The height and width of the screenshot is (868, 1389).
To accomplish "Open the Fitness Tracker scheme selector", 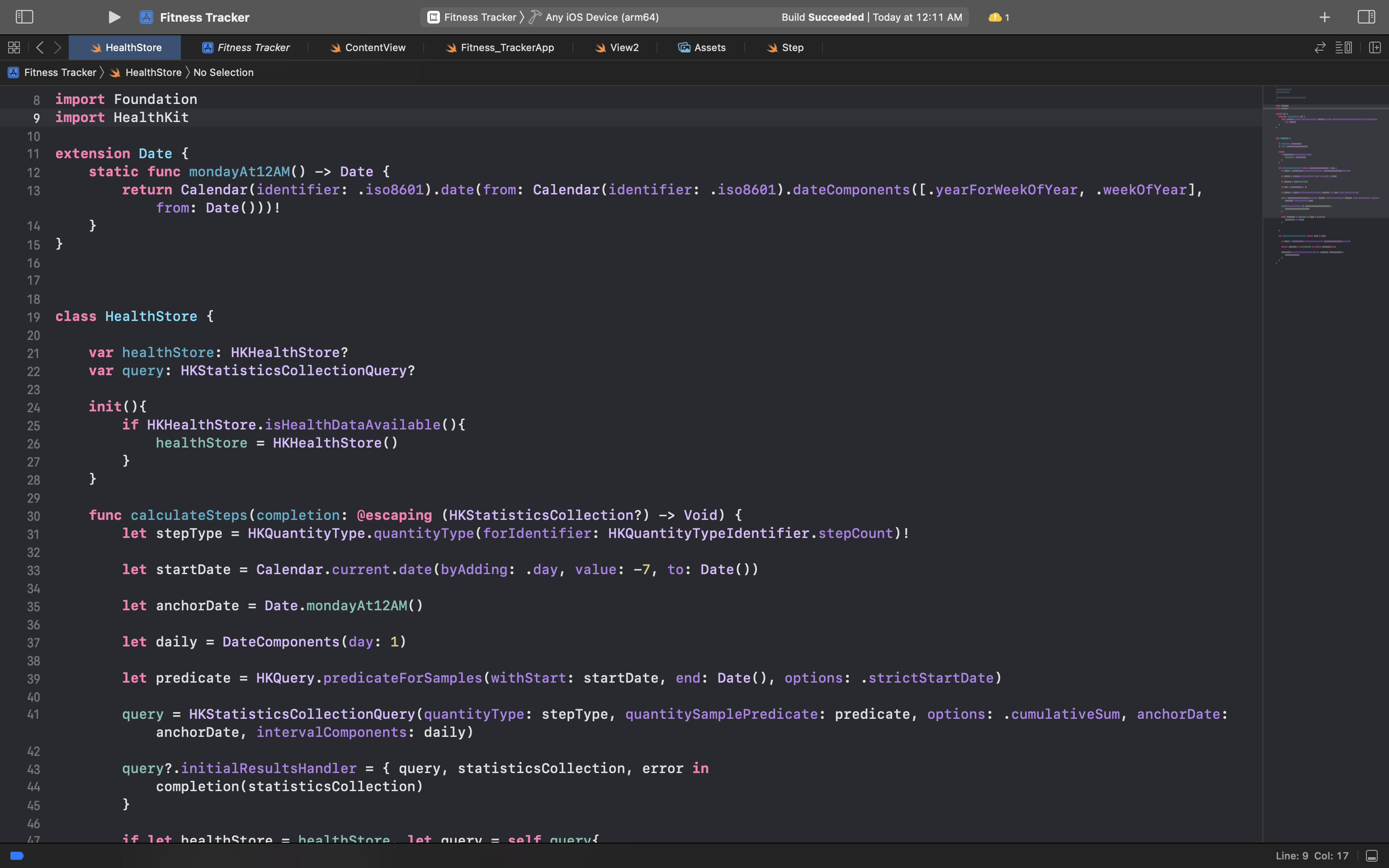I will coord(472,17).
